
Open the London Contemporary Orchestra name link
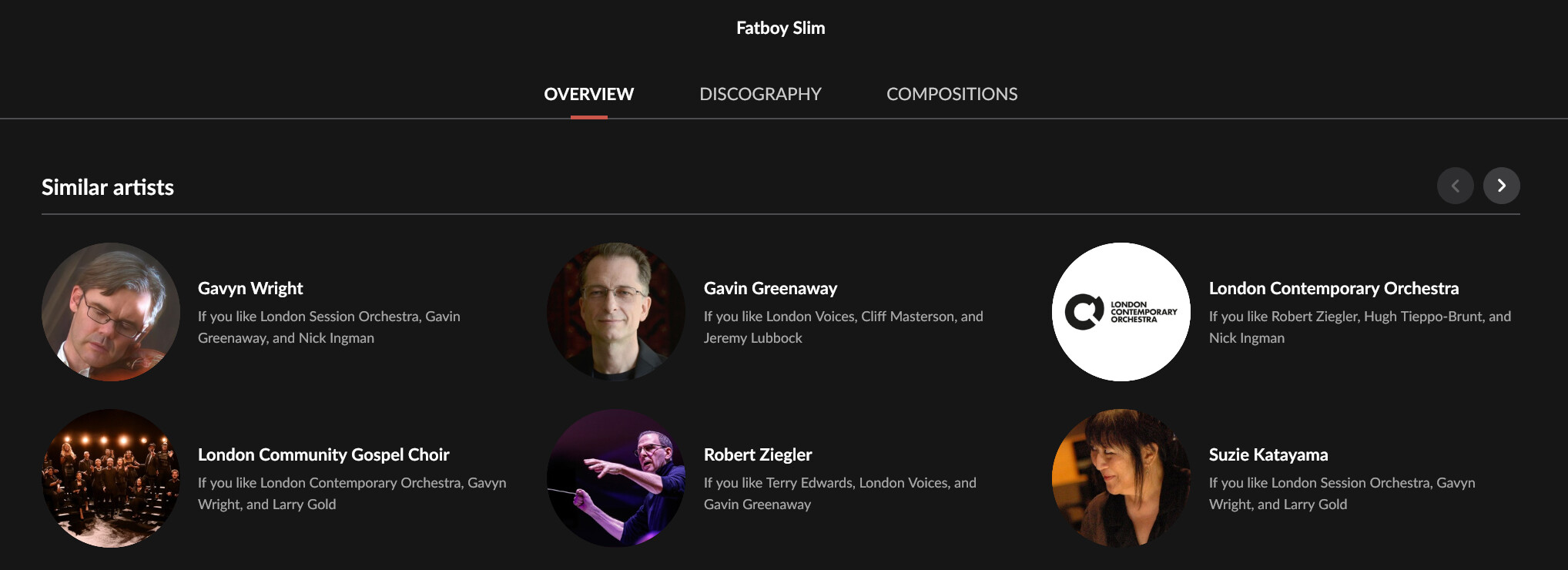1333,288
